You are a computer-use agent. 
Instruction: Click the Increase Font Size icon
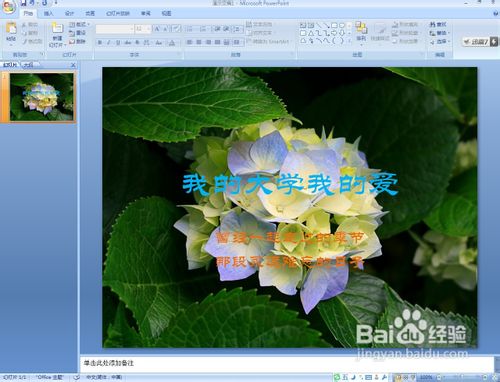[157, 29]
